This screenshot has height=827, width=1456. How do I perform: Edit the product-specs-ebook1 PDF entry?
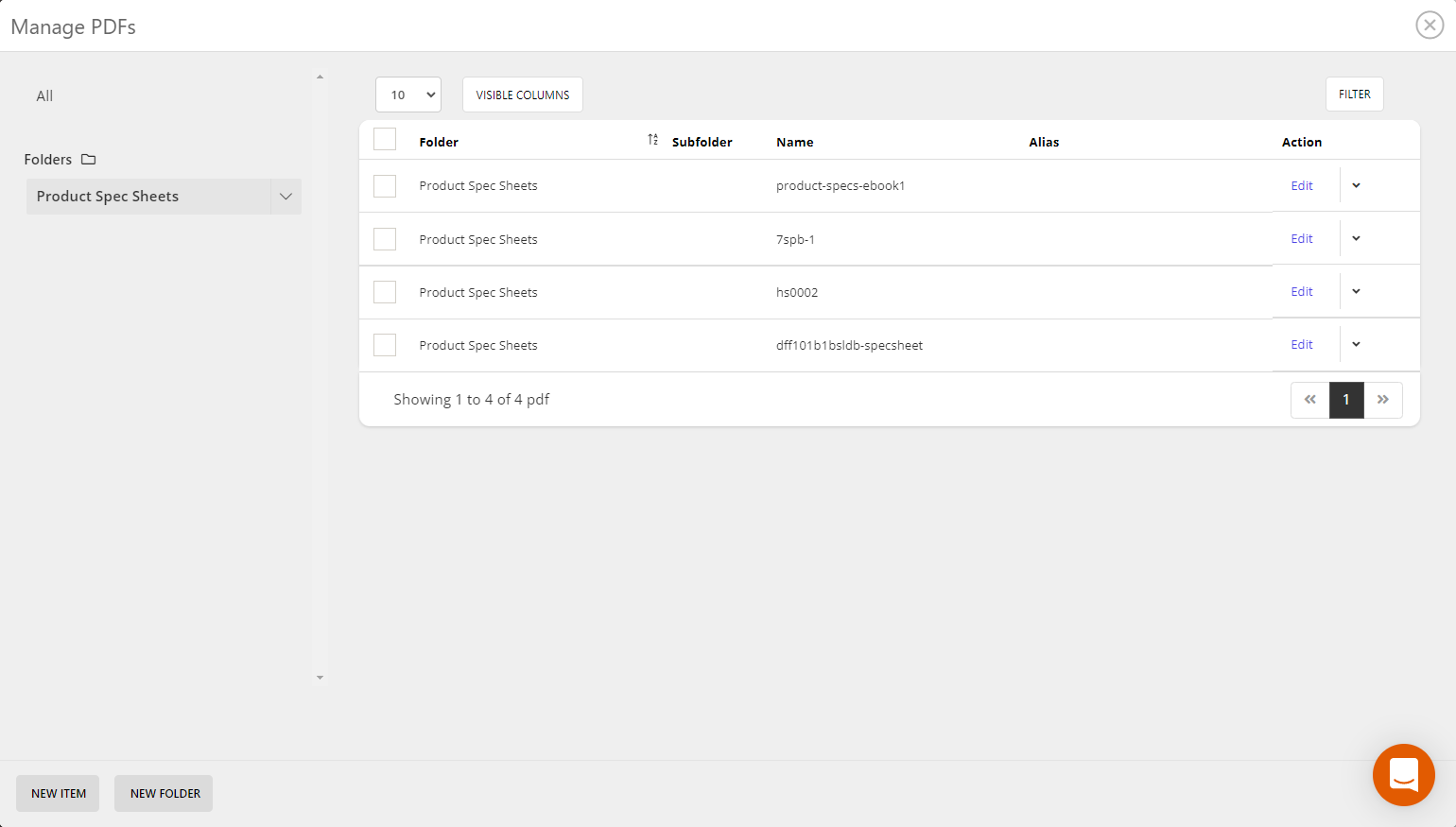pyautogui.click(x=1302, y=186)
